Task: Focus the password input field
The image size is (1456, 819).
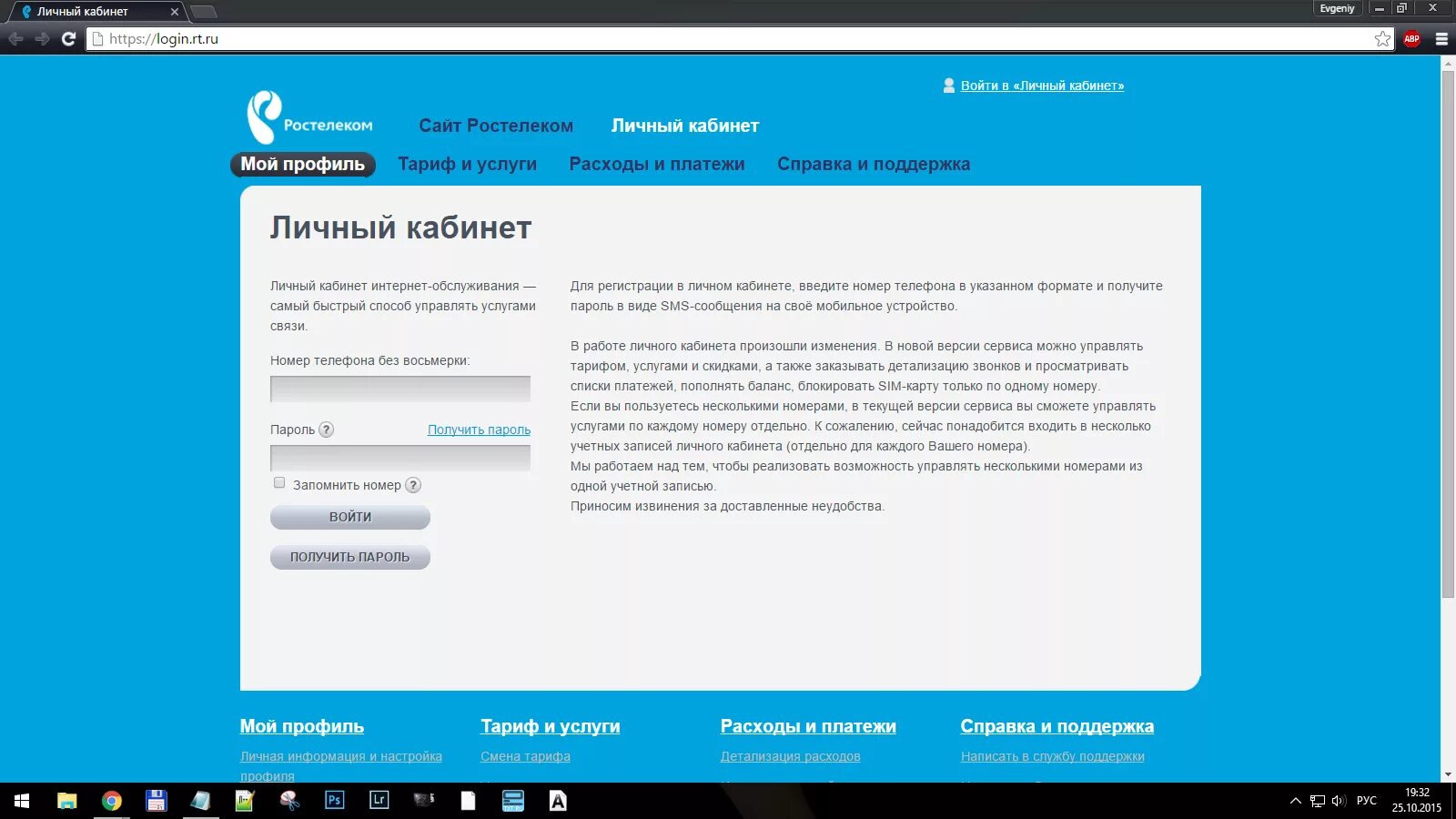Action: coord(400,458)
